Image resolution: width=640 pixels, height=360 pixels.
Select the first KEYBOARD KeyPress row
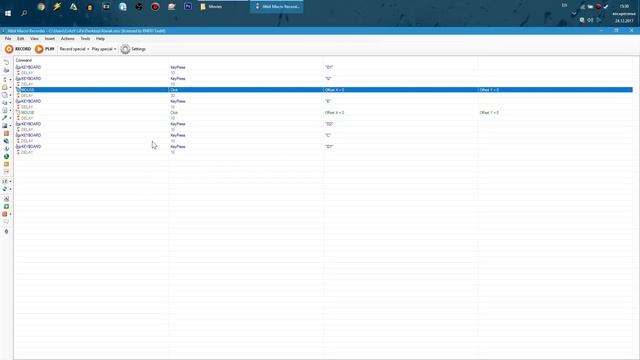(324, 67)
